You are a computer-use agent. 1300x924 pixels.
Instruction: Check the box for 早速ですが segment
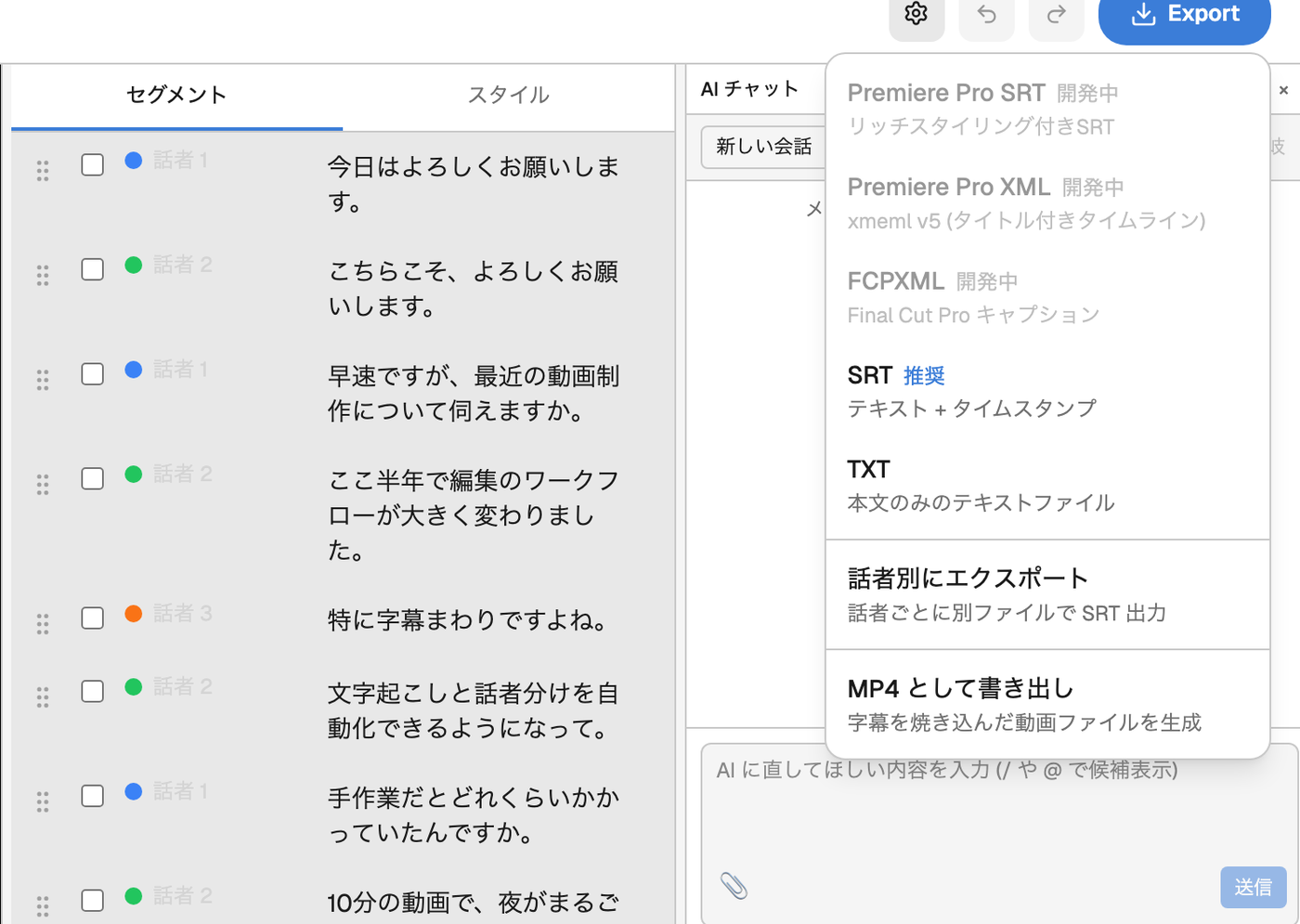92,374
